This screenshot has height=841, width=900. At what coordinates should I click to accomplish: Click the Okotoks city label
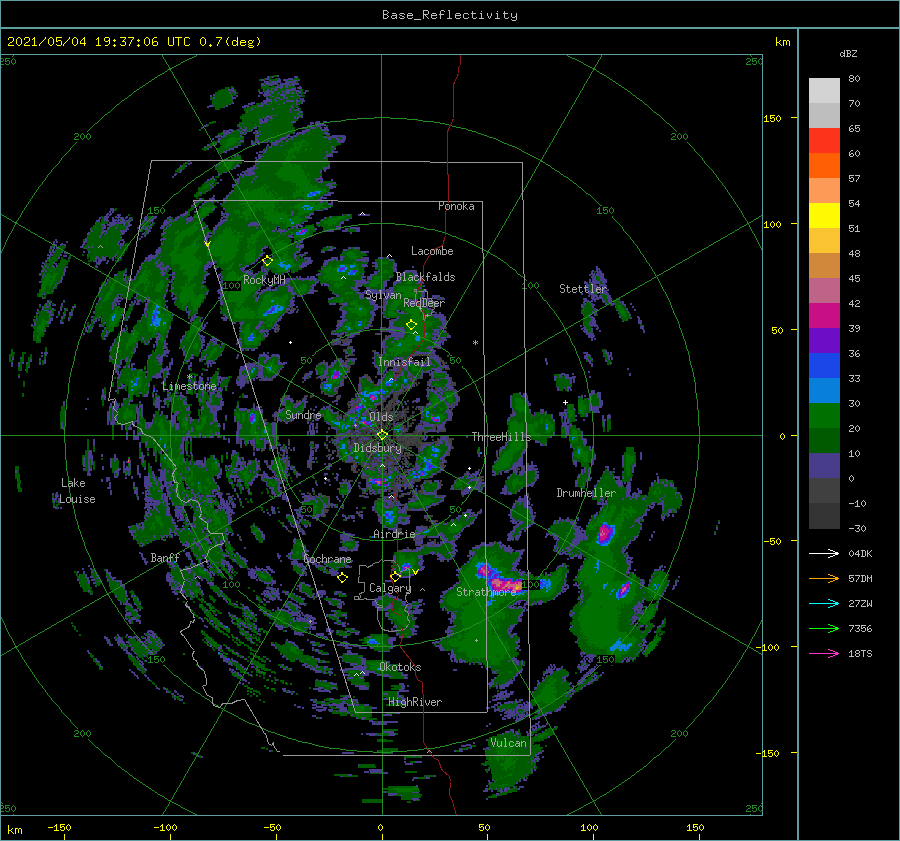tap(400, 667)
